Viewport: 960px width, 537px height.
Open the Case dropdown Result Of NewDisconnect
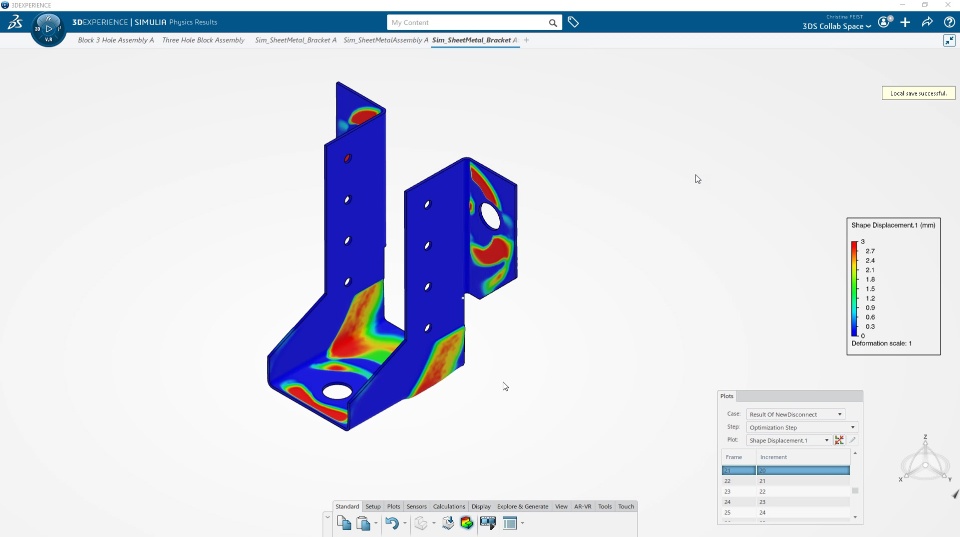tap(796, 415)
